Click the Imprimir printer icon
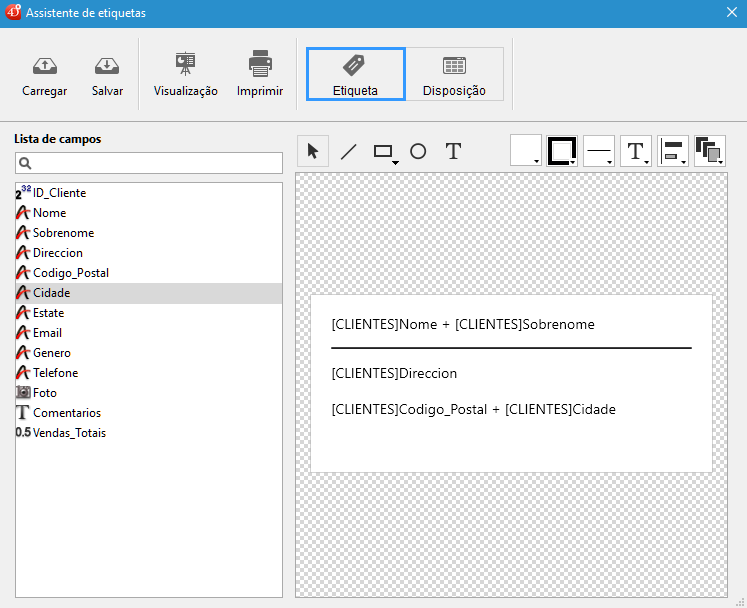The width and height of the screenshot is (747, 608). (260, 64)
